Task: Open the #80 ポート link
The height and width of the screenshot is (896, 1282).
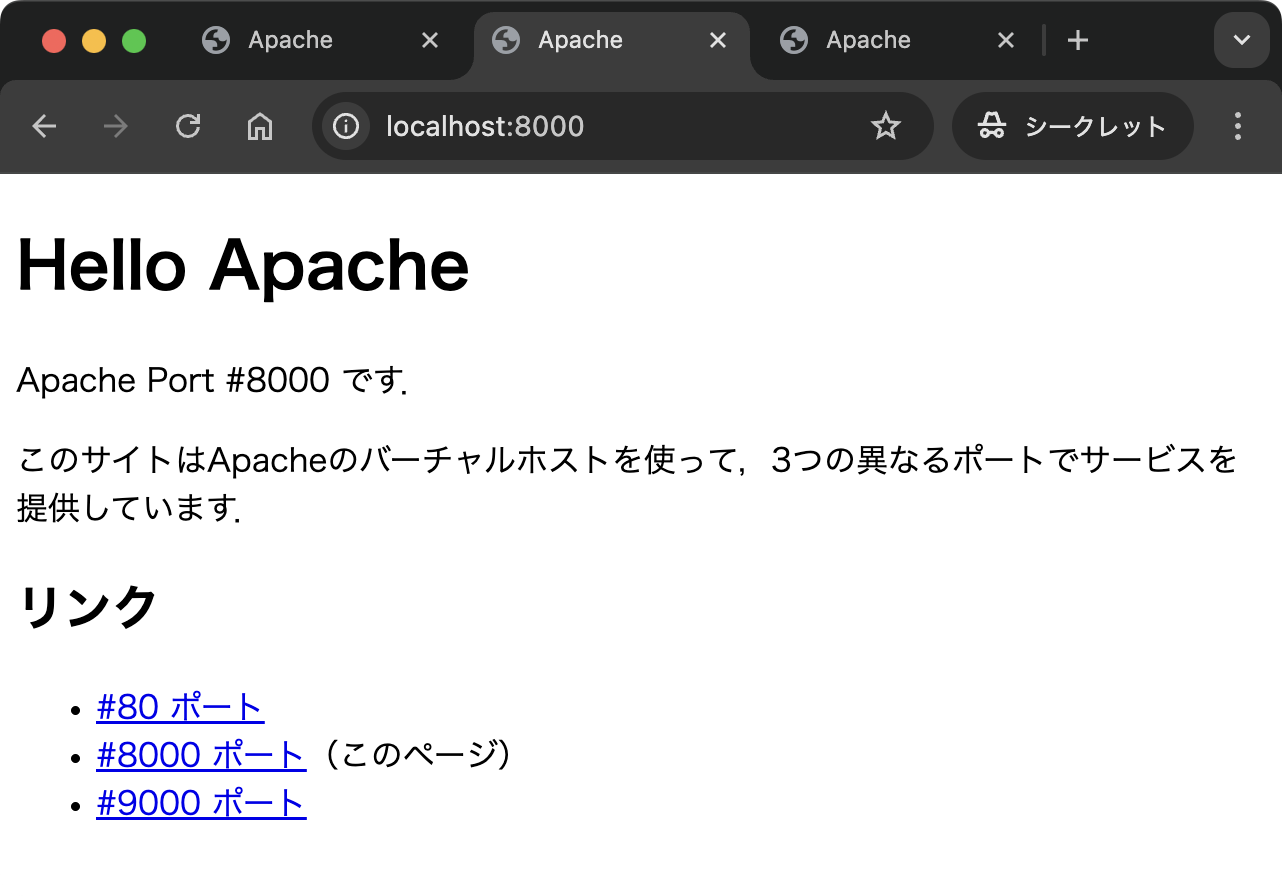Action: click(180, 707)
